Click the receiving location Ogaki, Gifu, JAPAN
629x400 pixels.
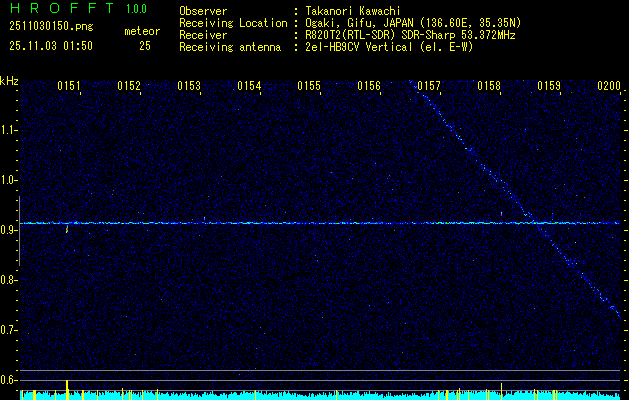[357, 23]
